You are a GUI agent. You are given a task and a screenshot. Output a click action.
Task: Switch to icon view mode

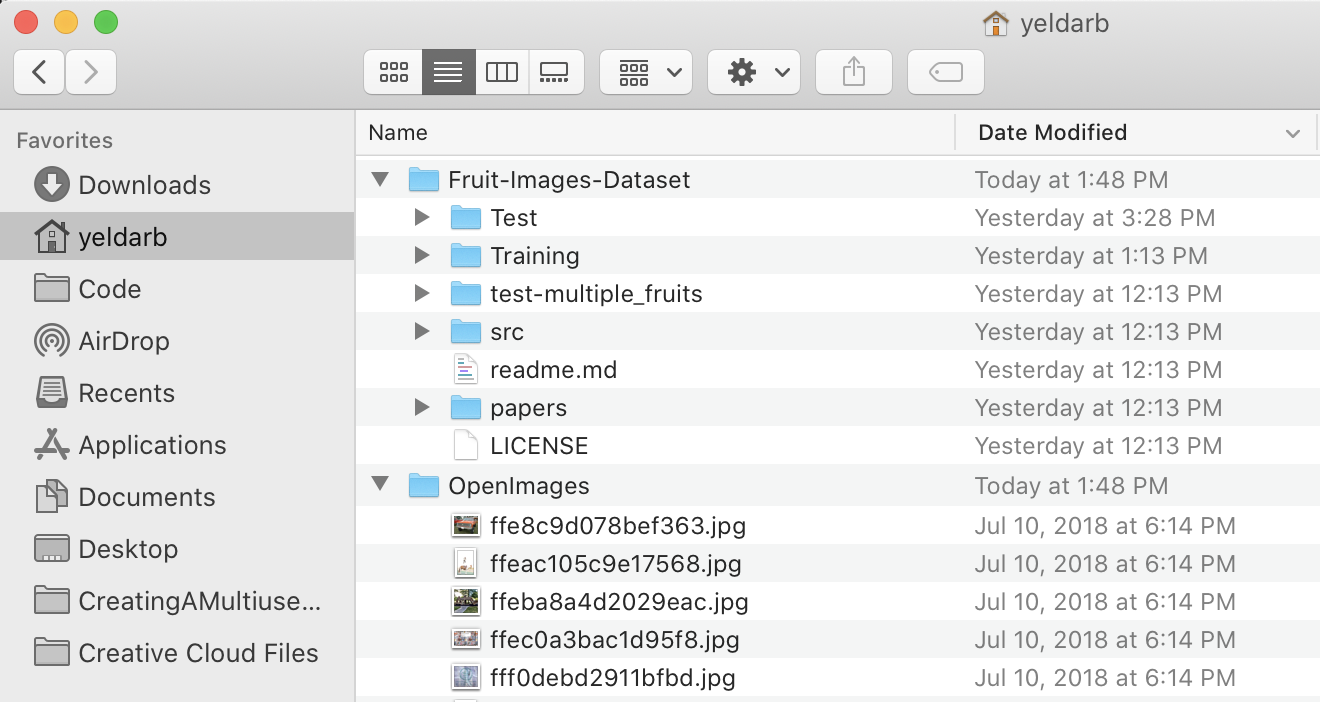click(392, 71)
